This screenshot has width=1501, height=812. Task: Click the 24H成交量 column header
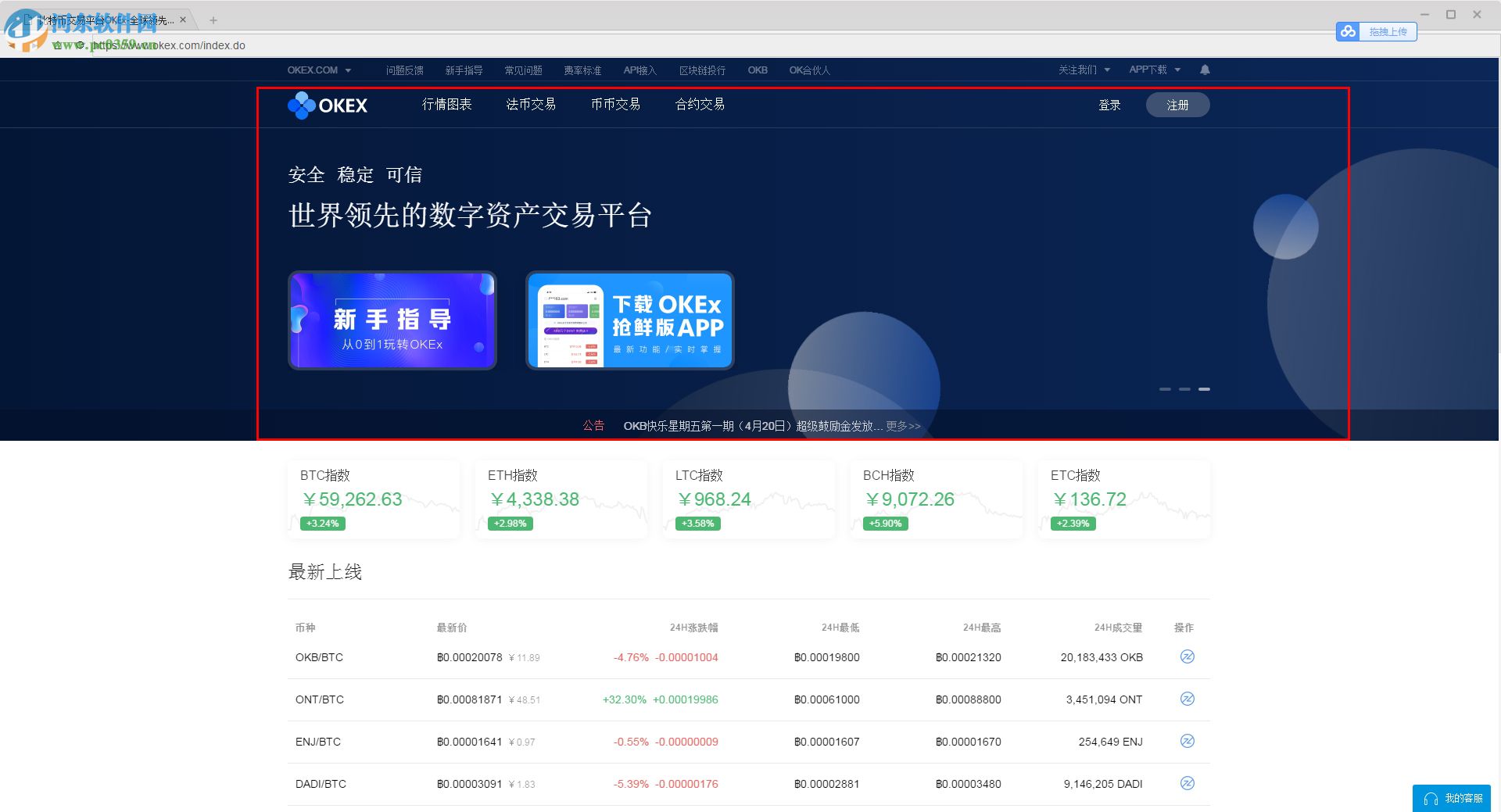tap(1118, 628)
